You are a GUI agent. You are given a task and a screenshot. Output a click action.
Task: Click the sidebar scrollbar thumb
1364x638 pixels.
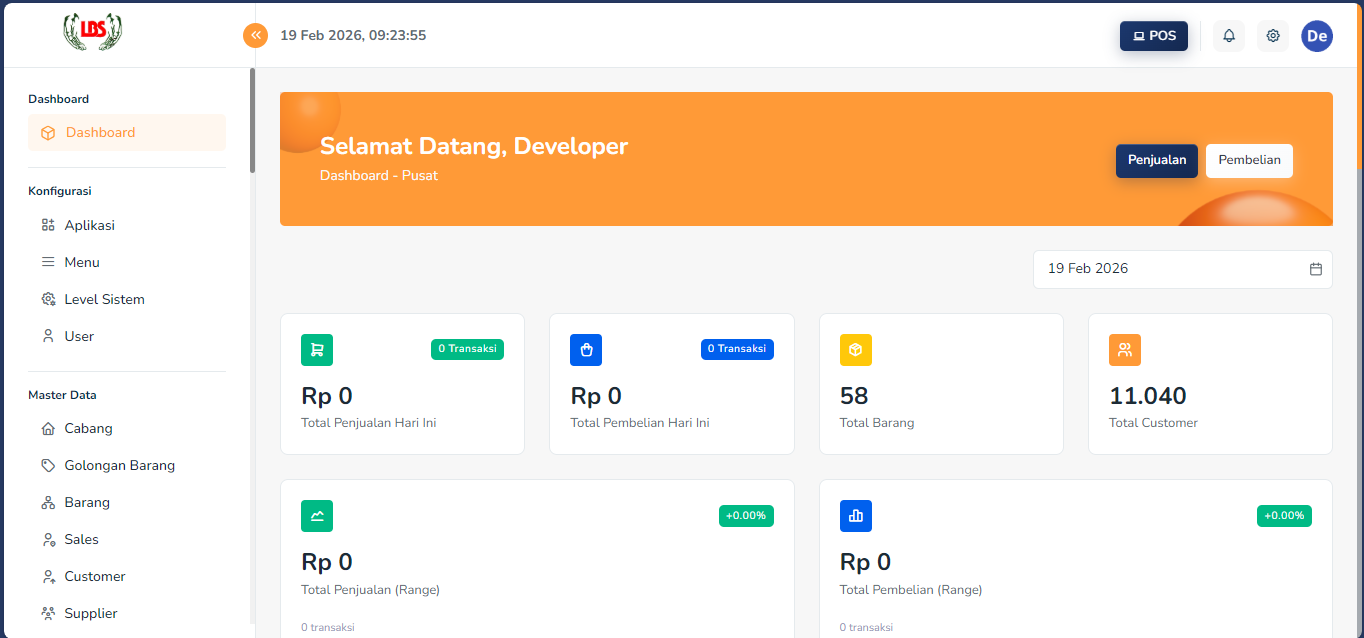click(x=252, y=120)
